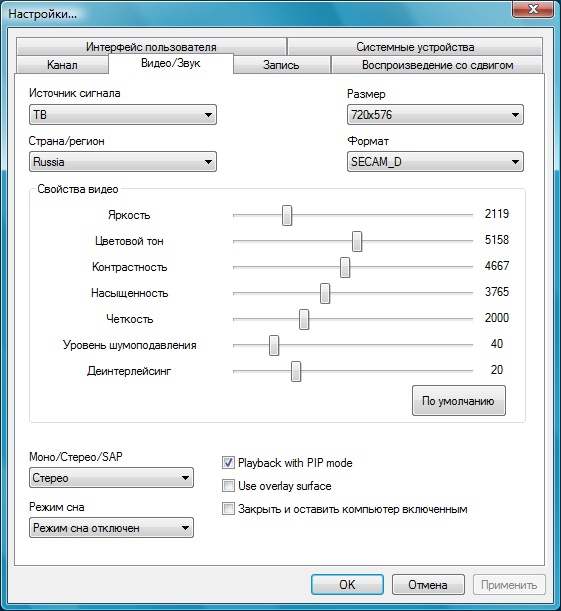Uncheck Playback with PIP mode
Image resolution: width=561 pixels, height=611 pixels.
[228, 463]
